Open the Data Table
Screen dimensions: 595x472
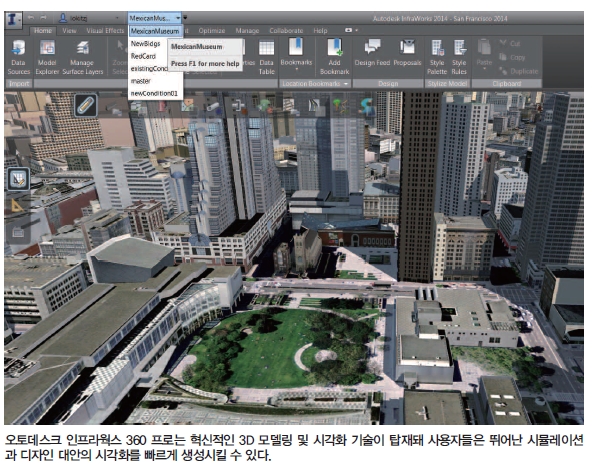(x=266, y=58)
